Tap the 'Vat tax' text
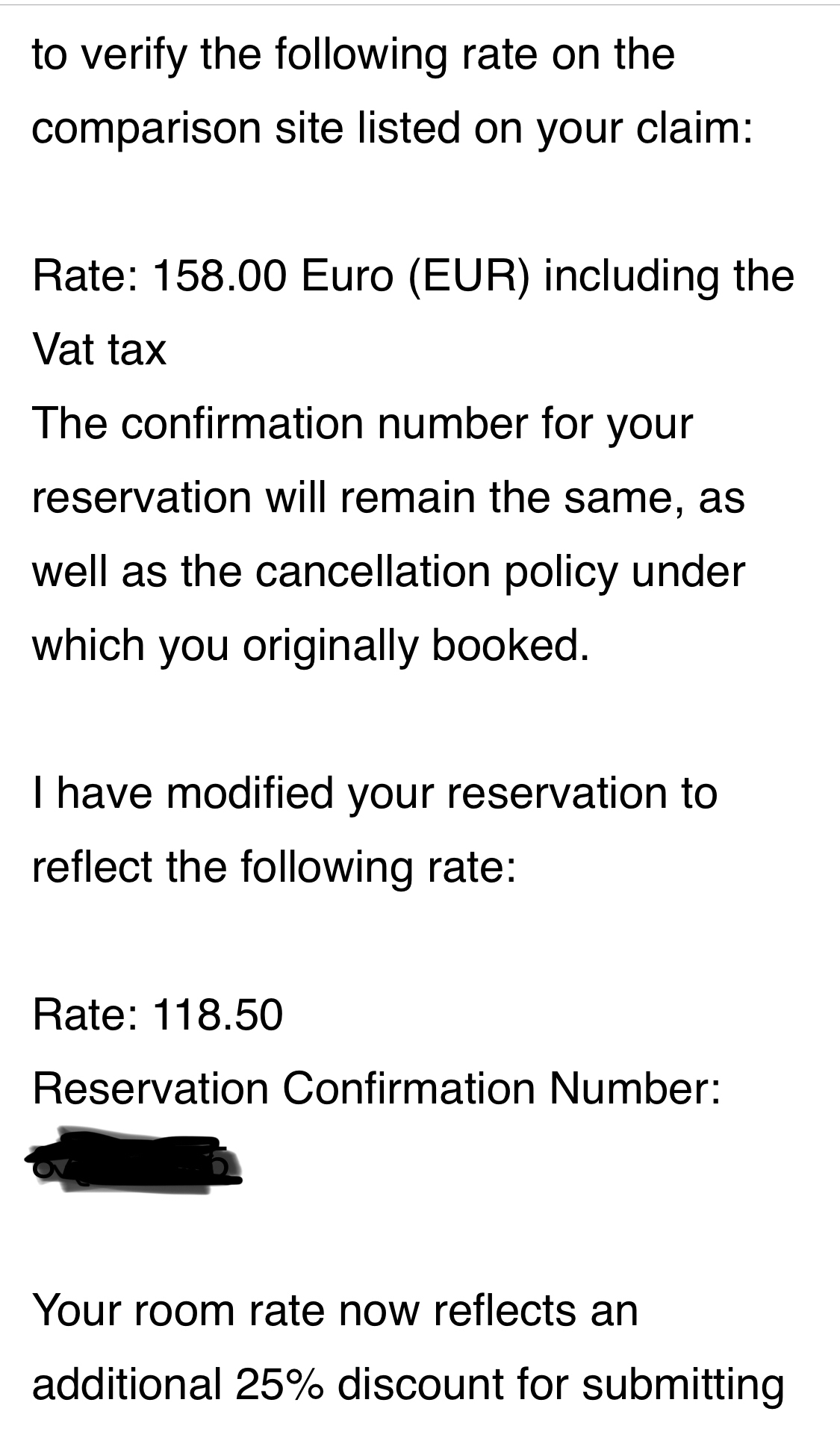Image resolution: width=840 pixels, height=1432 pixels. [x=99, y=349]
